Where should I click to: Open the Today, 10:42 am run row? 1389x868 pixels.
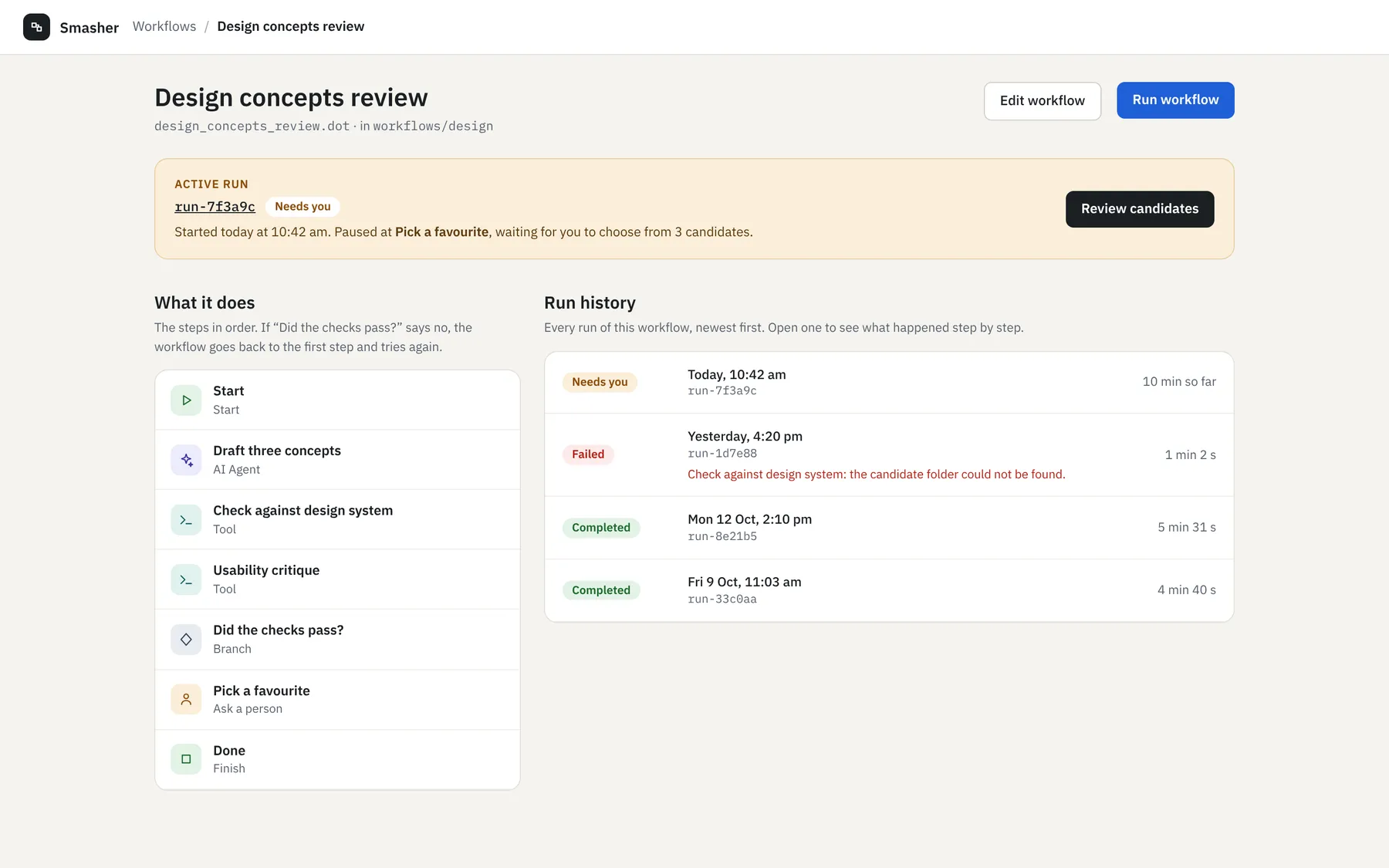[x=889, y=383]
